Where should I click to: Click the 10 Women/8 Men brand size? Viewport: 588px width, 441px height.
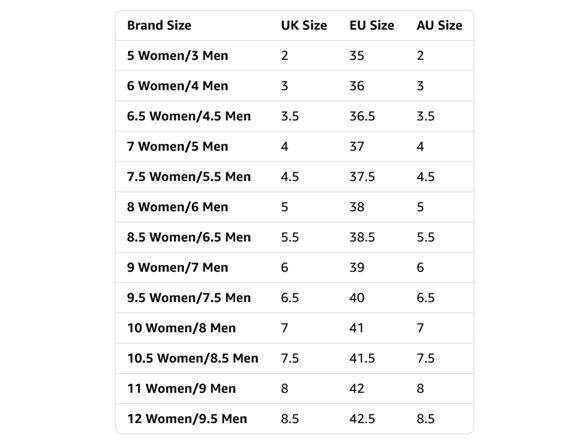tap(182, 328)
